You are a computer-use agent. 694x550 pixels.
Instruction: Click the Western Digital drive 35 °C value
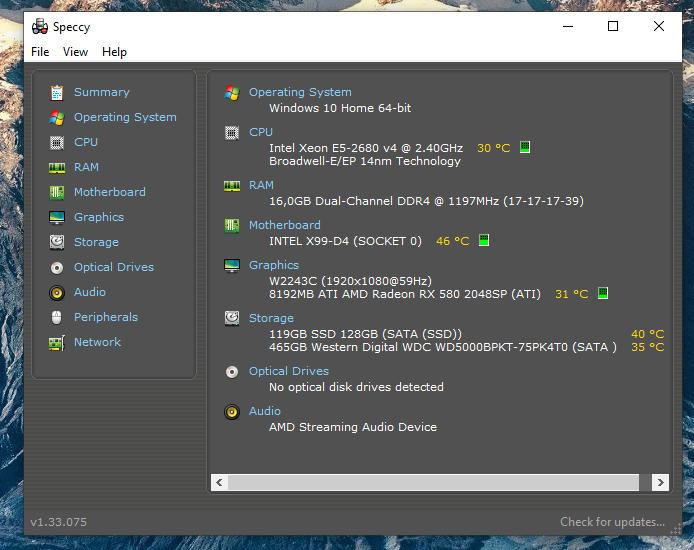coord(648,347)
